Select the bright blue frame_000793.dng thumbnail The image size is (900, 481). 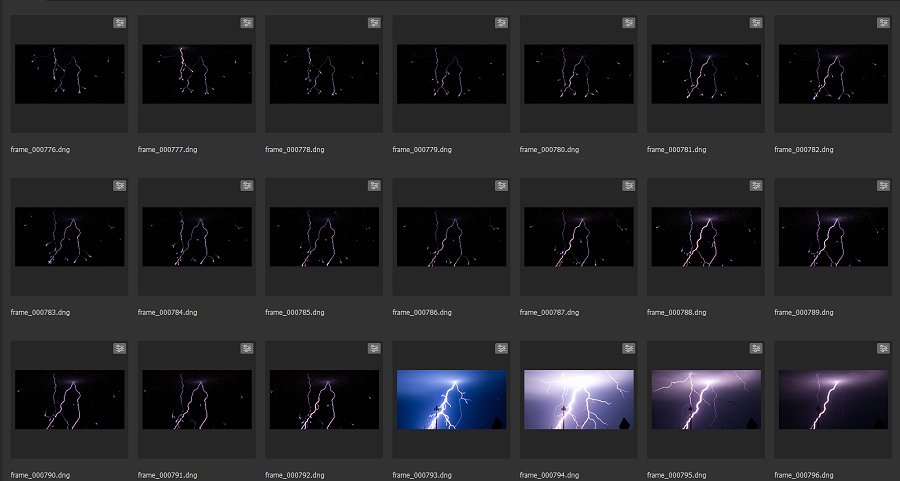(x=452, y=399)
